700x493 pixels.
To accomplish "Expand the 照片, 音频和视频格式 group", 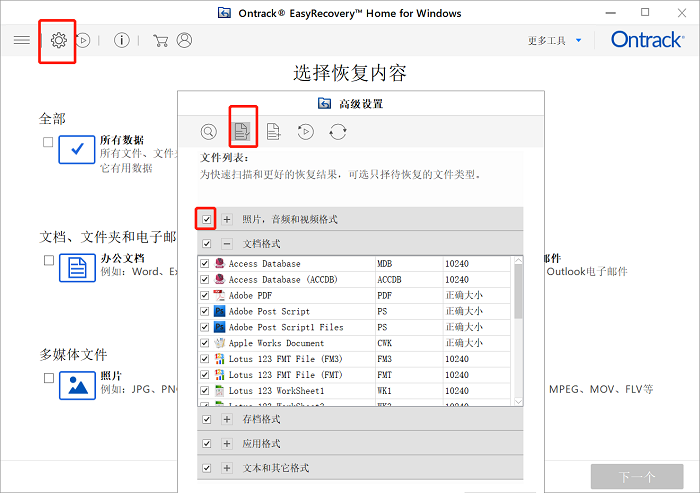I will tap(227, 219).
